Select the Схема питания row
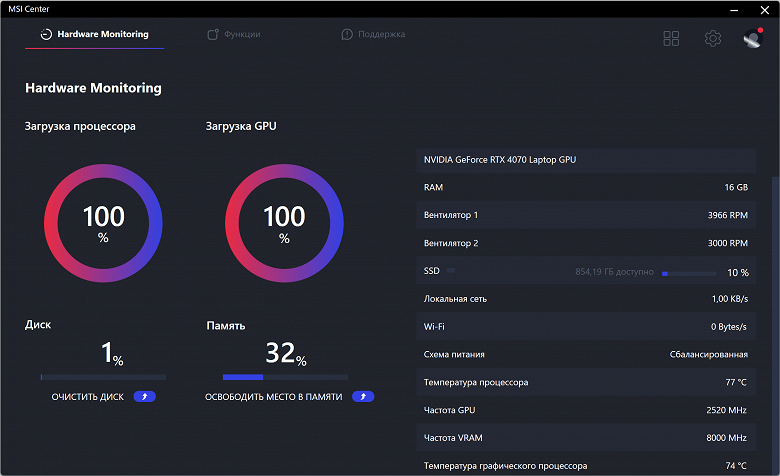Viewport: 780px width, 476px height. tap(586, 354)
